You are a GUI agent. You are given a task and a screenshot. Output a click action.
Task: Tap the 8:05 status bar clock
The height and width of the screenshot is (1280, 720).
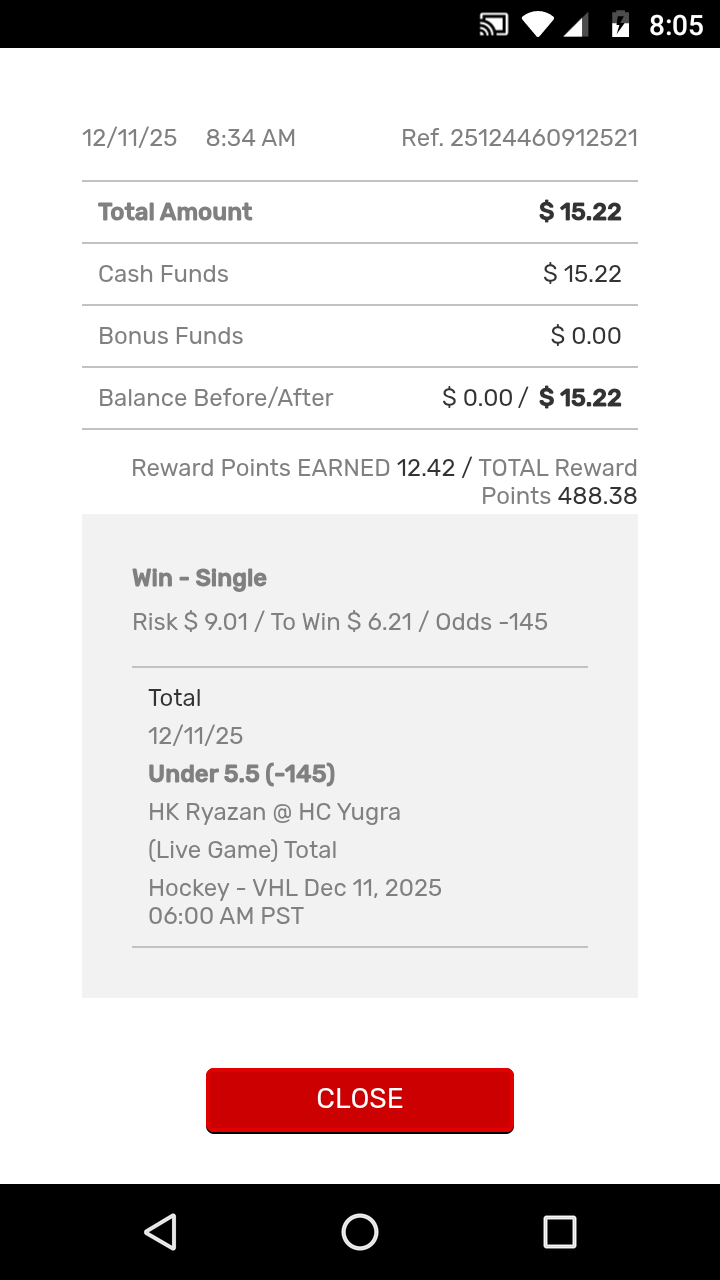(676, 25)
